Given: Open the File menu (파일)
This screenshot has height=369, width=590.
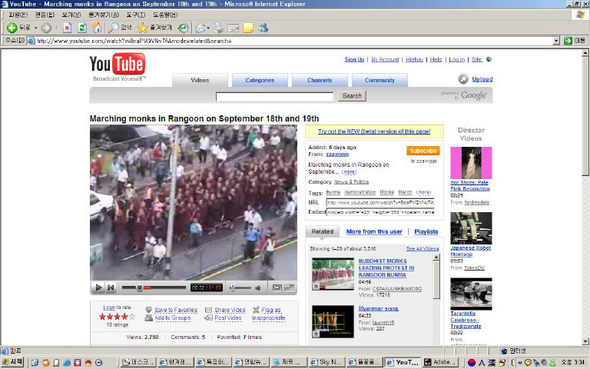Looking at the screenshot, I should click(18, 15).
